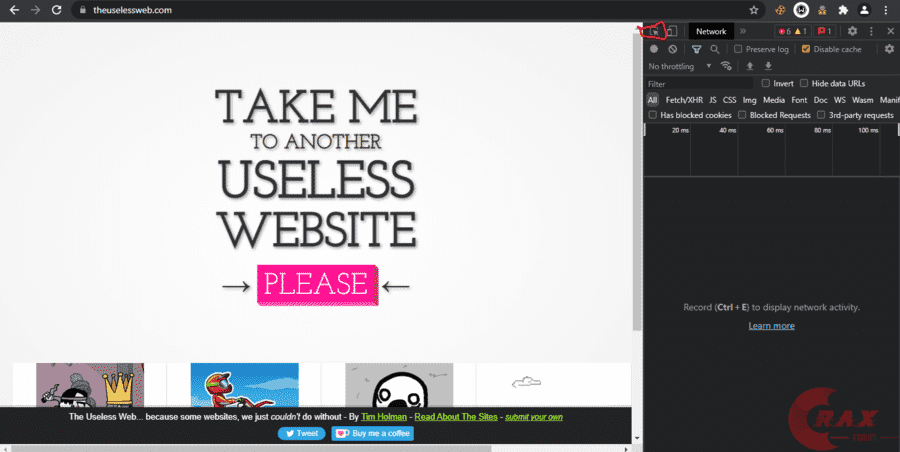Open the circular W extension icon

click(x=801, y=10)
